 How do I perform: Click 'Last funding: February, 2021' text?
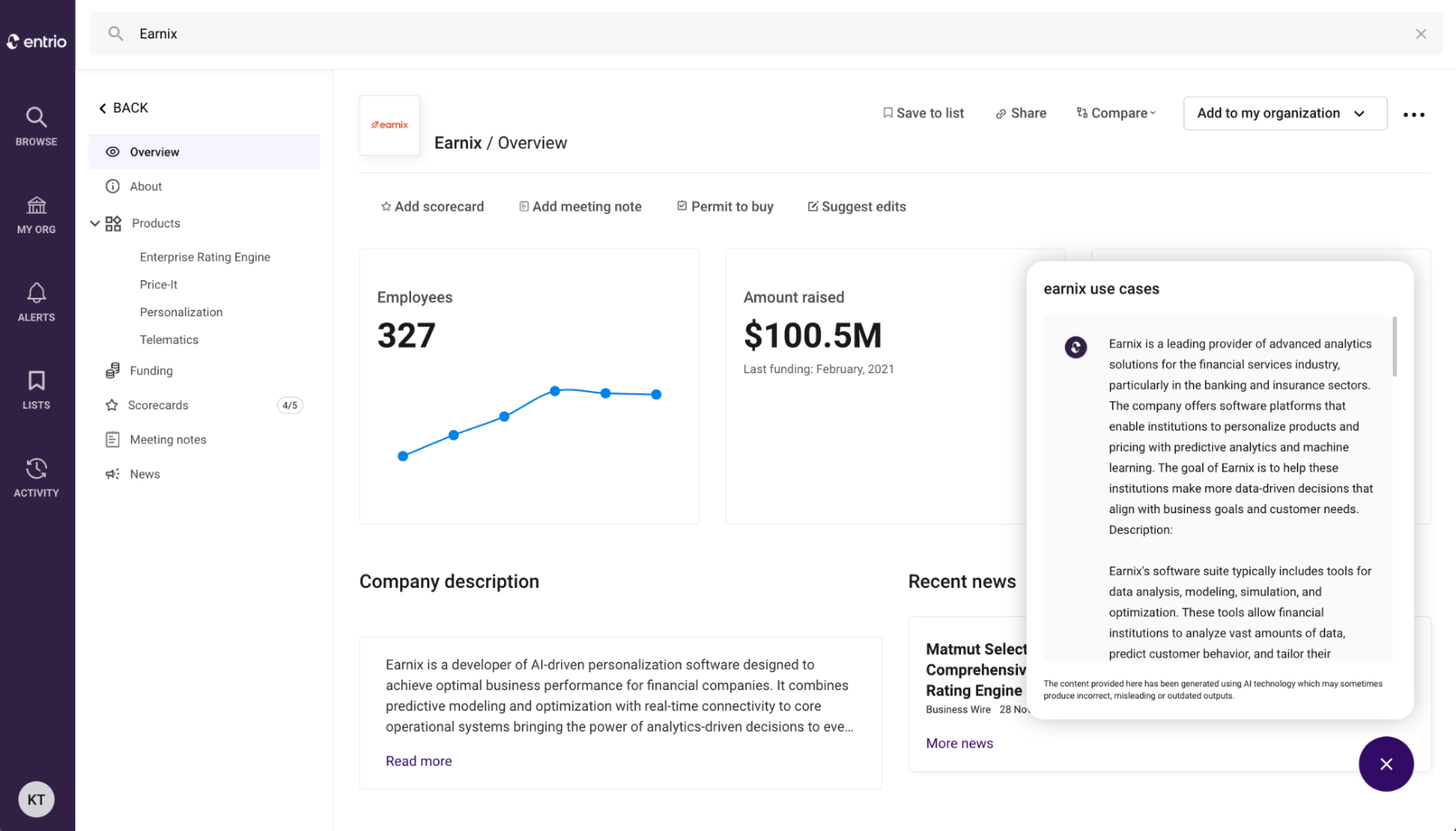[x=819, y=369]
